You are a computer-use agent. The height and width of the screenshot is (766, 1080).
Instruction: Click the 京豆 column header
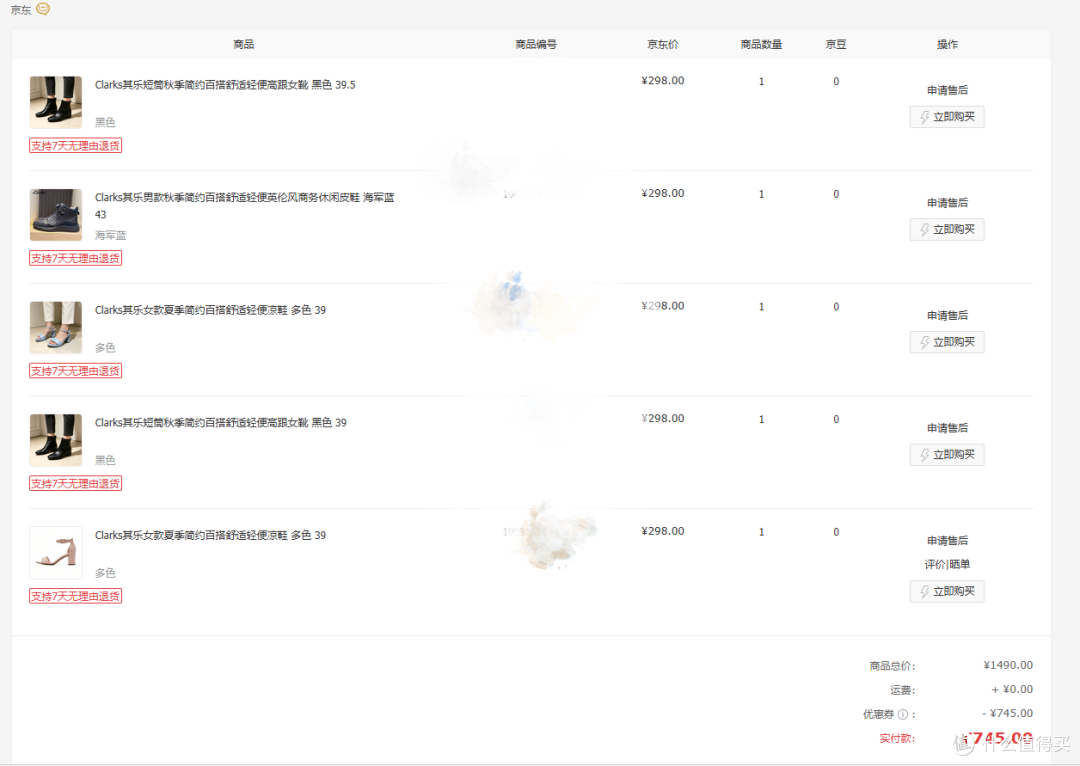836,44
